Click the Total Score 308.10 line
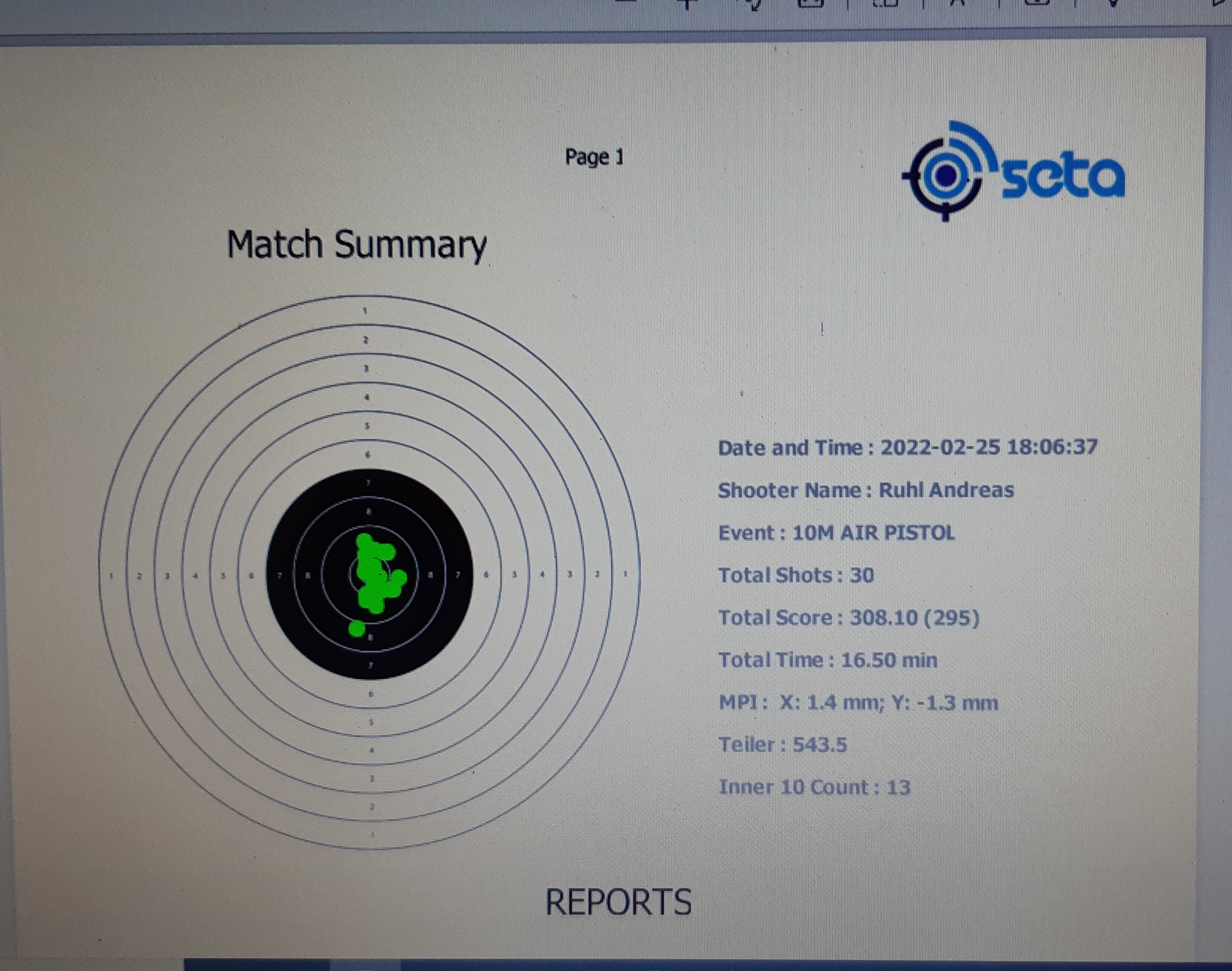The height and width of the screenshot is (971, 1232). 848,618
